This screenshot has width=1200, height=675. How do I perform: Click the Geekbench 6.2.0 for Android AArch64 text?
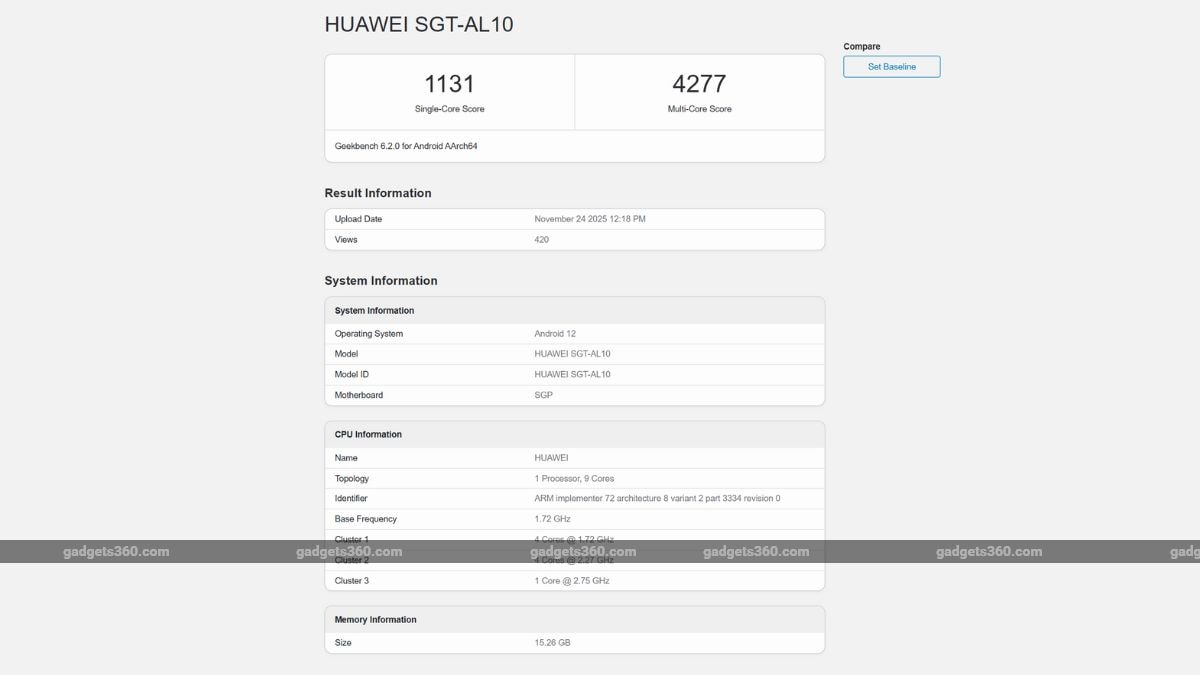[x=405, y=145]
